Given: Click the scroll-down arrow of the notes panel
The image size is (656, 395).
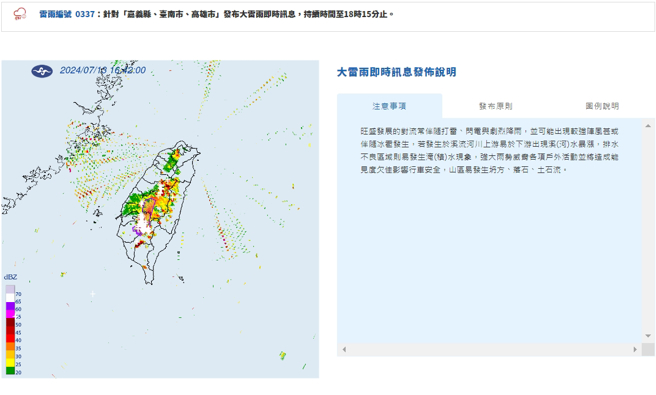Looking at the screenshot, I should click(648, 336).
